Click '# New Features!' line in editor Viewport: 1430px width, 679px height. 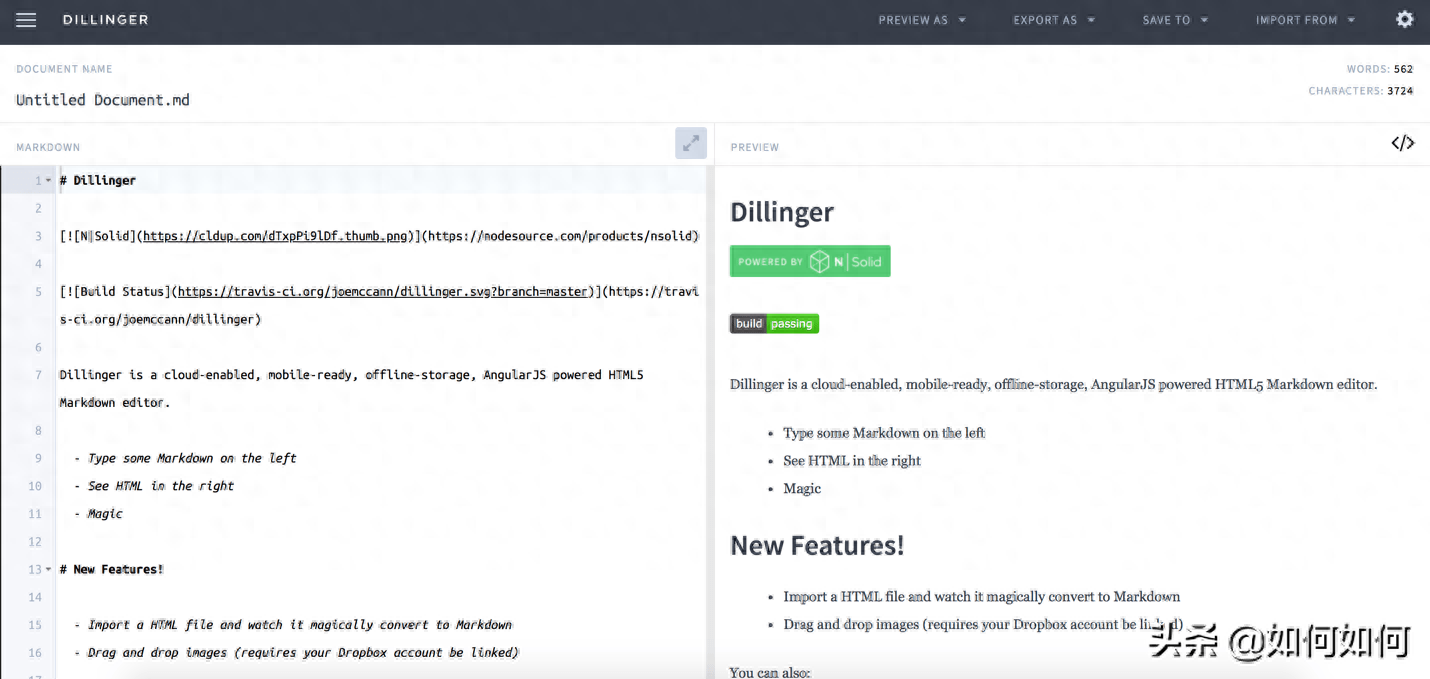coord(111,569)
